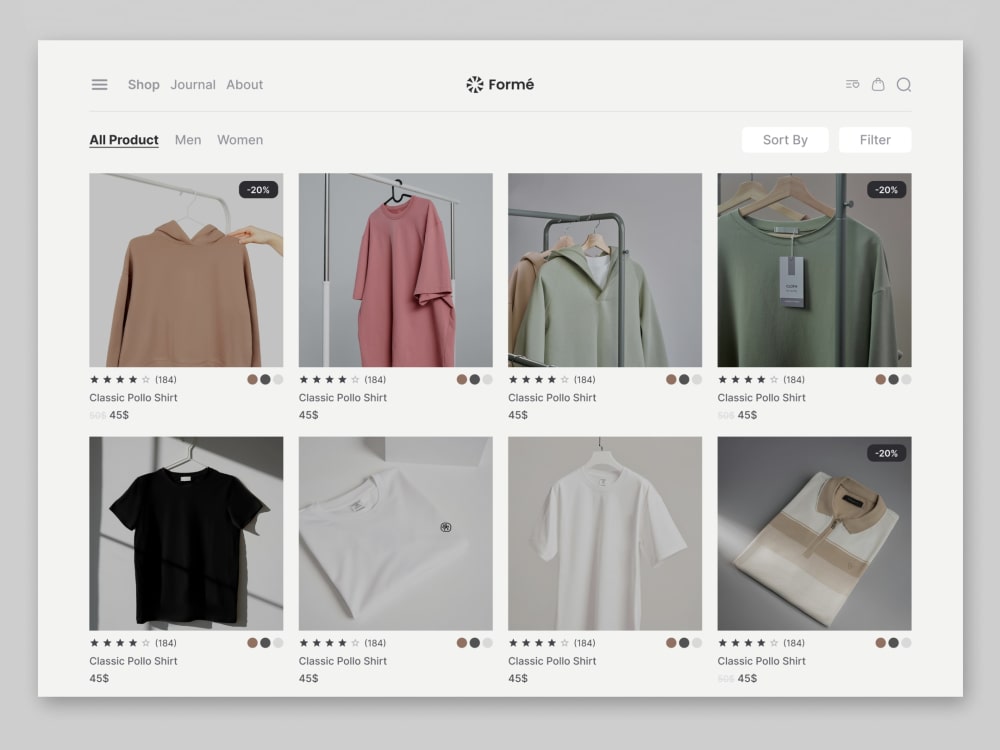Click the search magnifier icon

click(x=904, y=85)
